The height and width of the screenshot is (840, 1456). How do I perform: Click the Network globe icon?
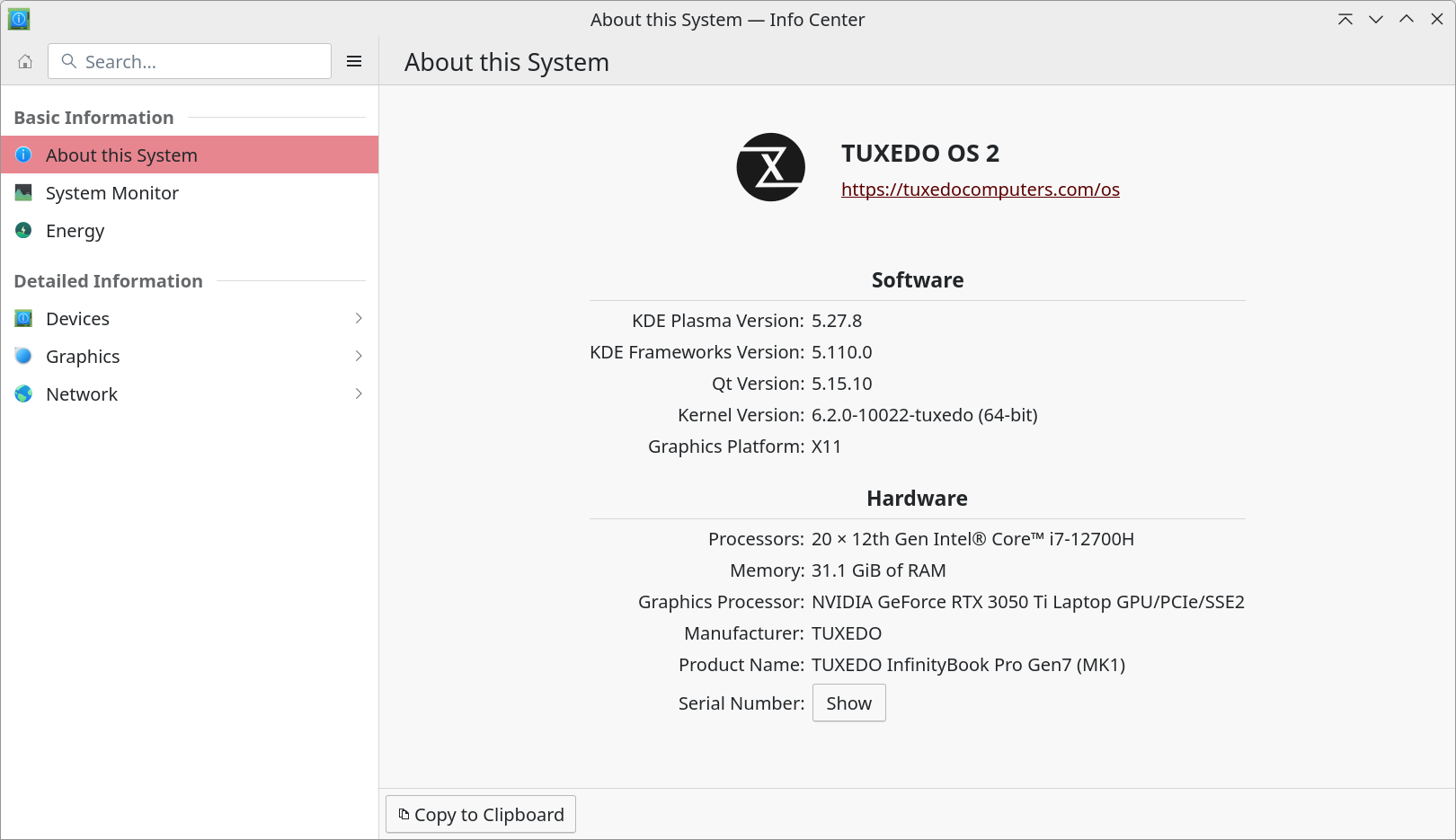tap(23, 393)
